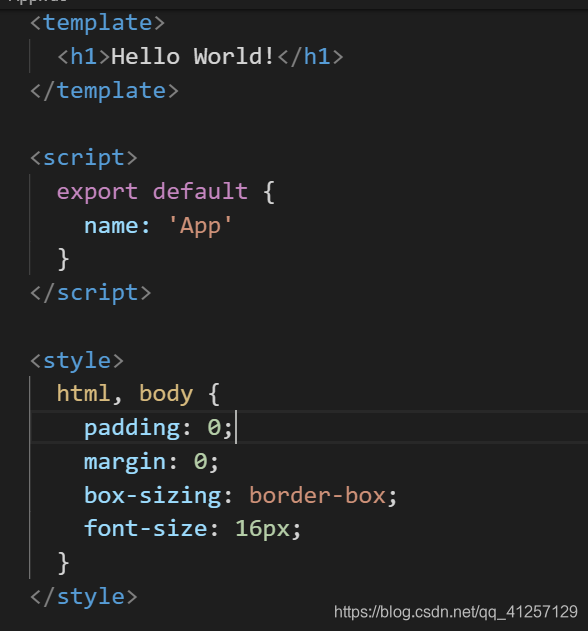Click the 'export default {' line
The width and height of the screenshot is (588, 631).
(x=166, y=192)
